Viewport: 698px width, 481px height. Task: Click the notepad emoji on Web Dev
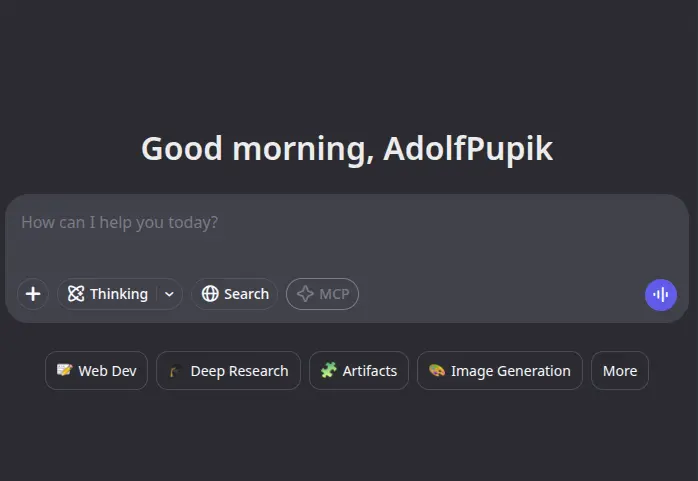click(x=65, y=370)
